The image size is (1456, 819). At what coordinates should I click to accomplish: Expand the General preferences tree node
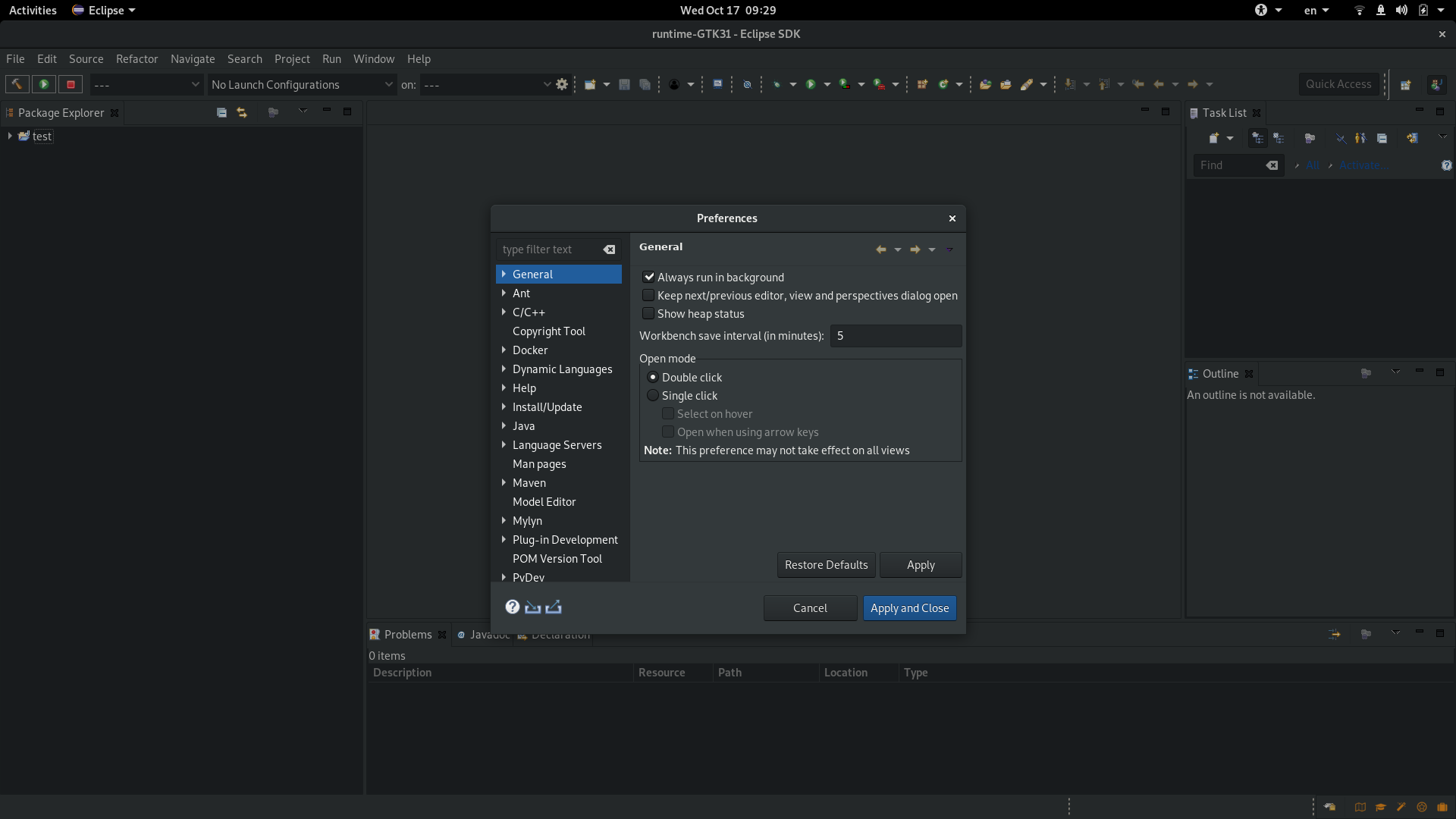coord(504,274)
